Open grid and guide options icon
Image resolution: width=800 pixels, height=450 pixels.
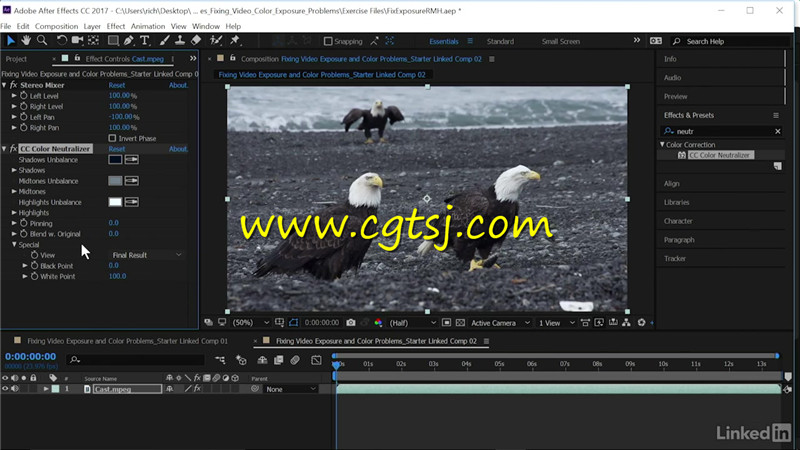(x=279, y=322)
